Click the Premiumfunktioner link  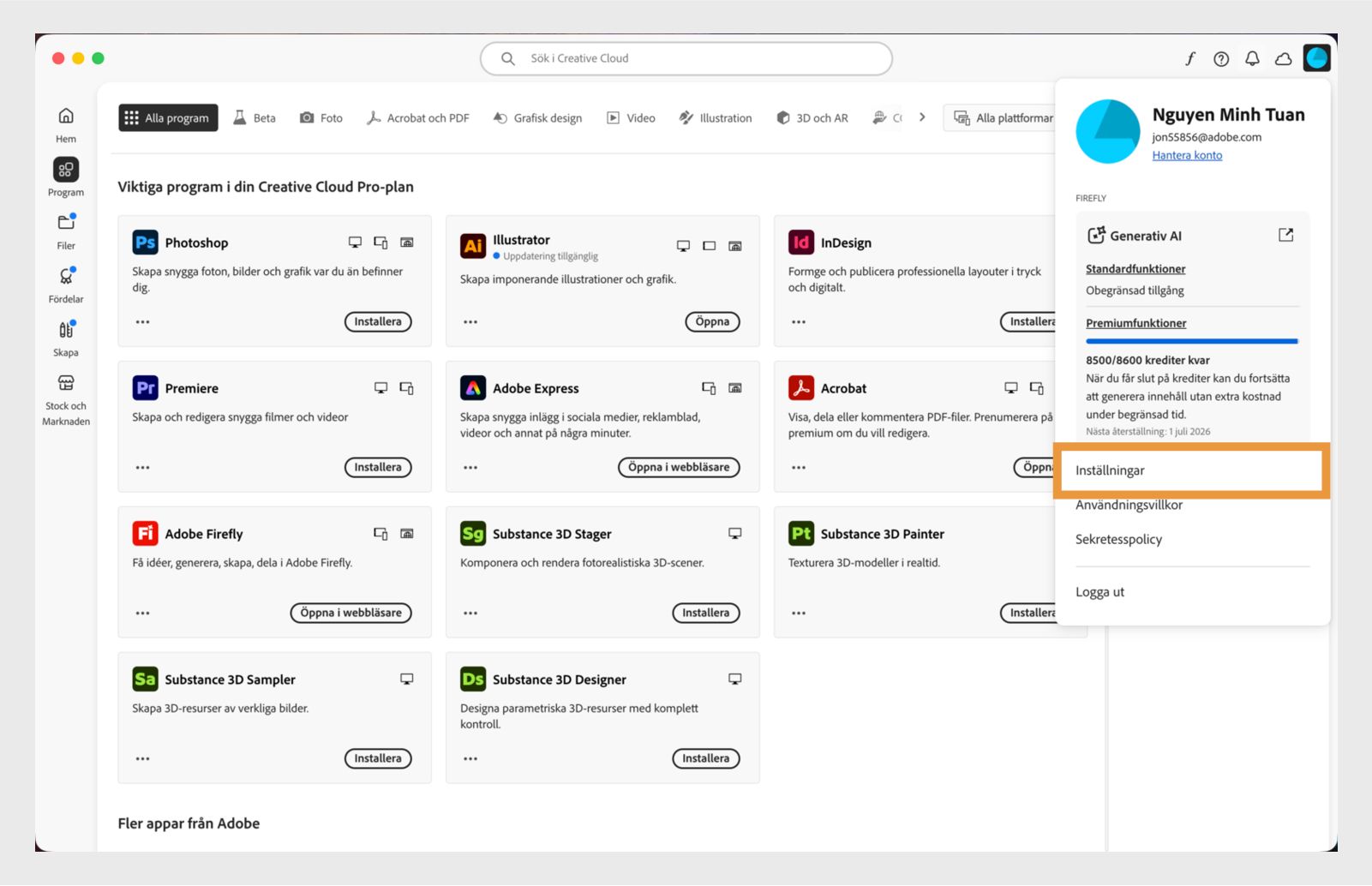click(1136, 323)
